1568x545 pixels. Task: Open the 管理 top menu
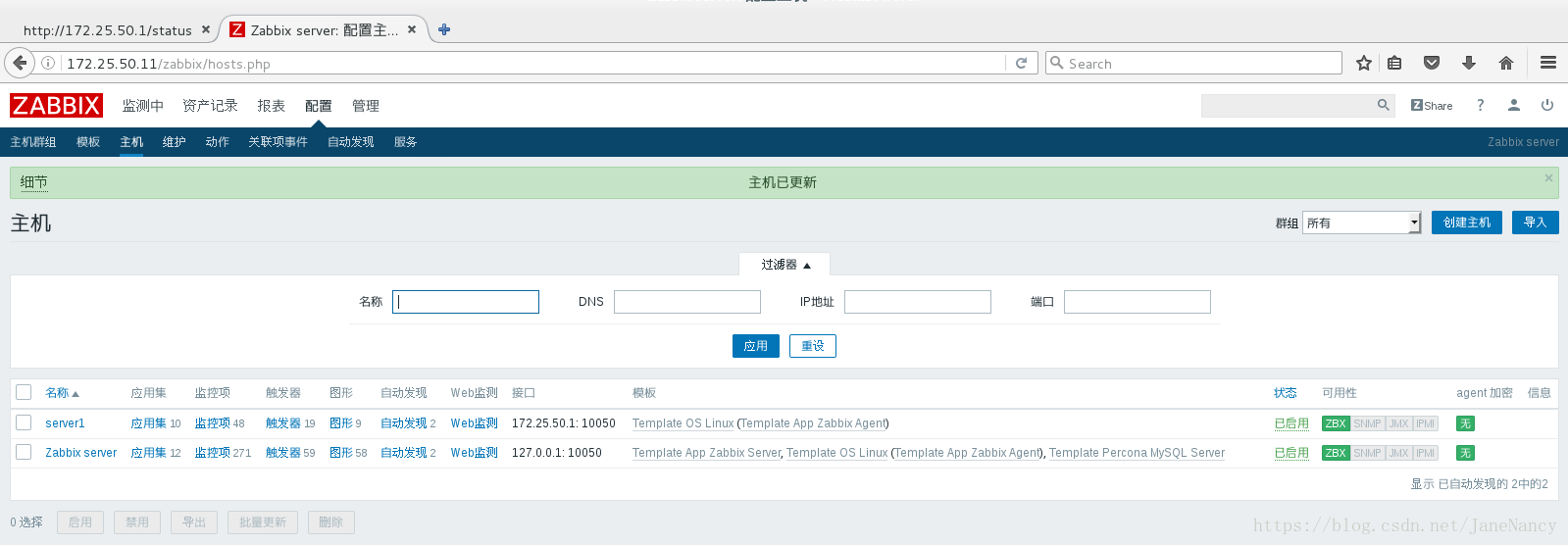pos(366,106)
